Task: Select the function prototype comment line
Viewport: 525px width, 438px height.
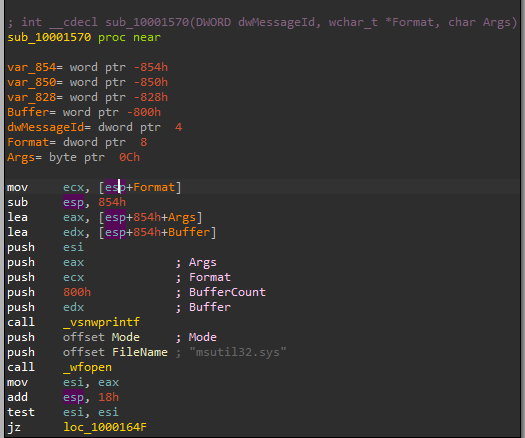Action: [262, 22]
